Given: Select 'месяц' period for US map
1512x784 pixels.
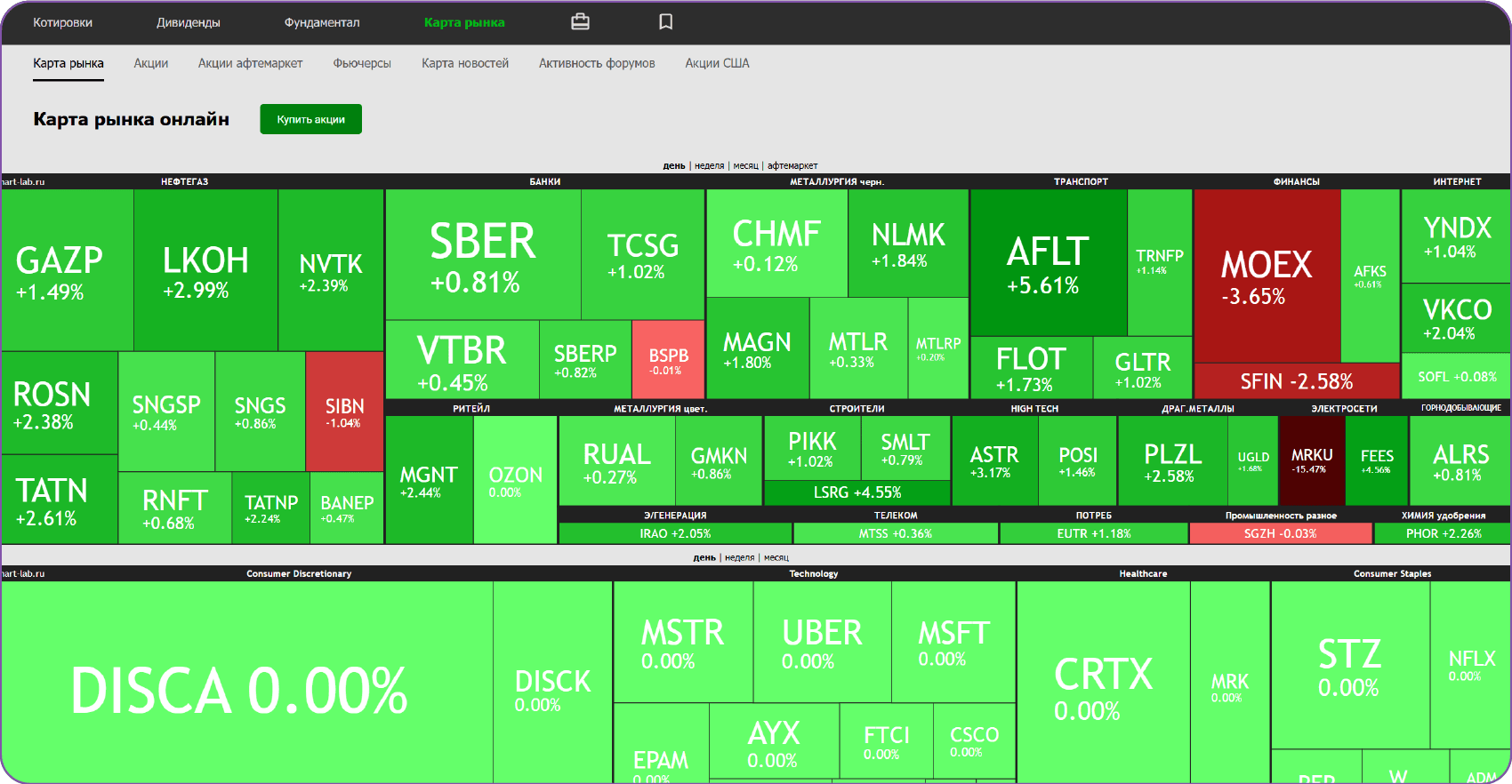Looking at the screenshot, I should click(776, 557).
